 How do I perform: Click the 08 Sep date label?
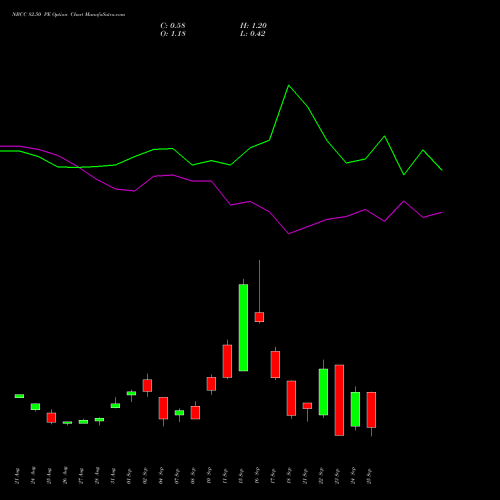[193, 476]
